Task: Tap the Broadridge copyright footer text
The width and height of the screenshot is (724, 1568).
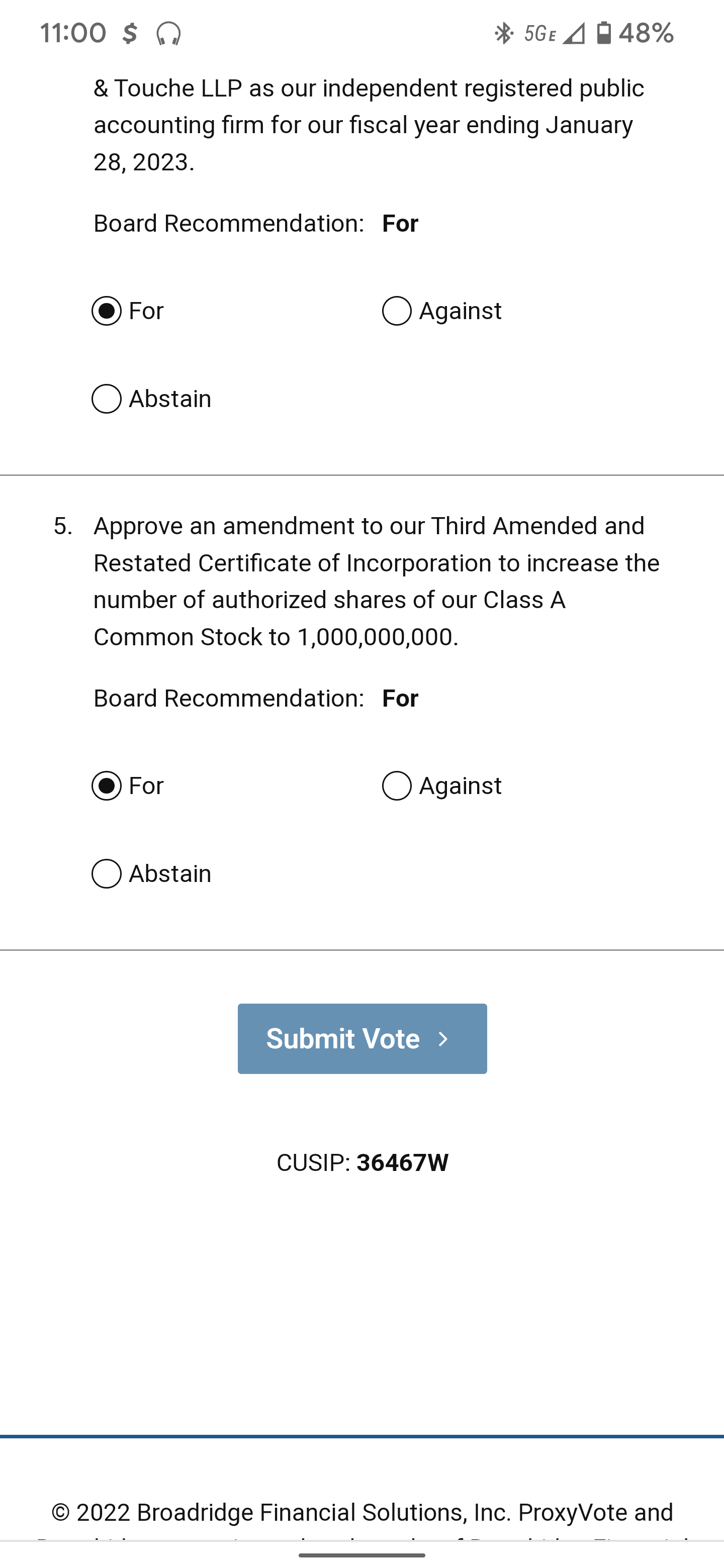Action: point(363,1513)
